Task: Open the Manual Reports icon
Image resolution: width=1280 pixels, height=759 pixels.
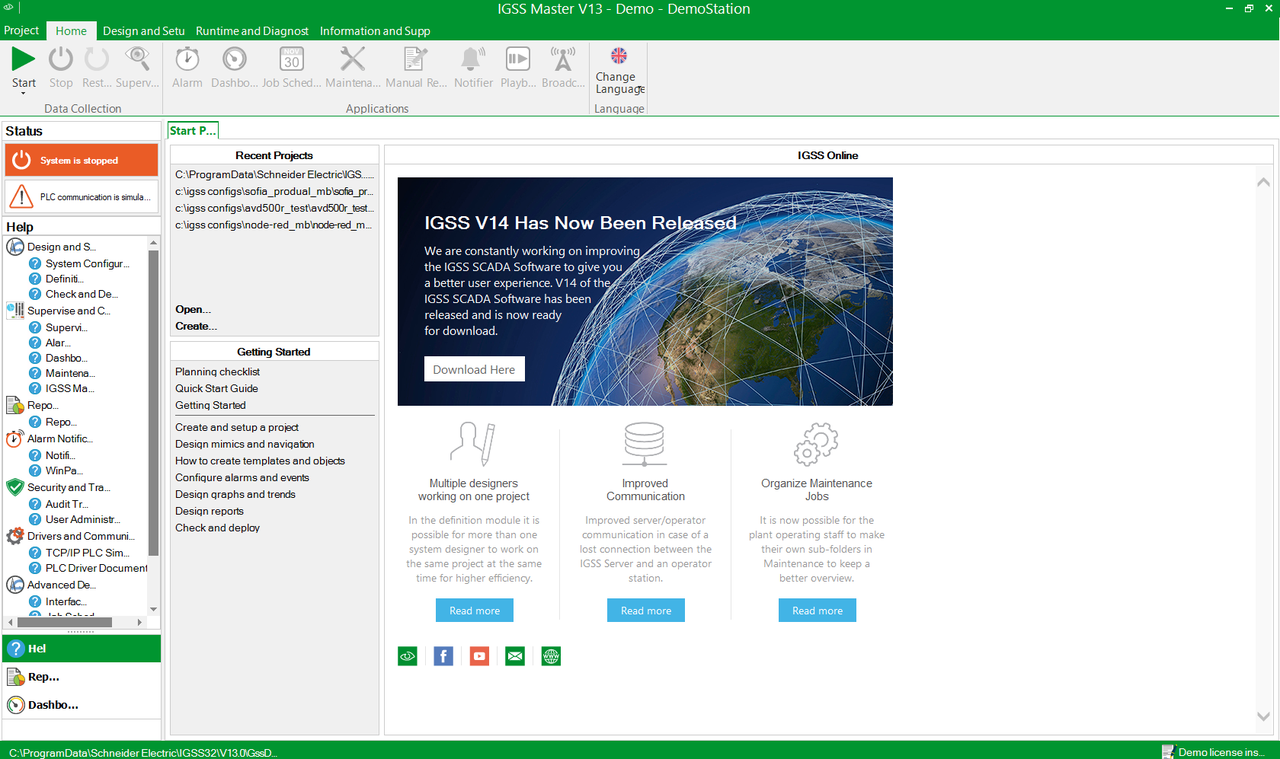Action: (416, 59)
